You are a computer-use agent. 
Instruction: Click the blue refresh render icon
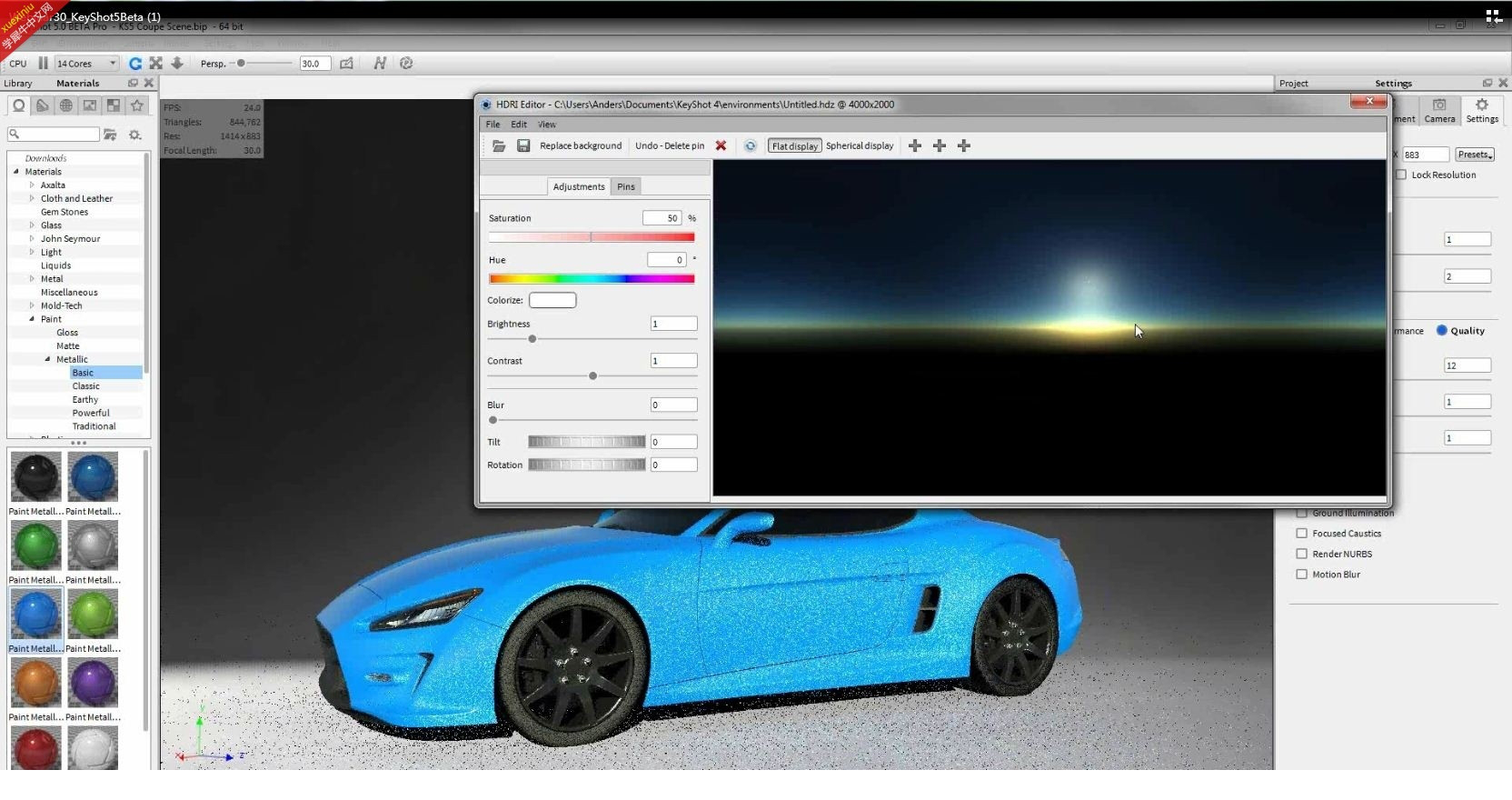pos(135,64)
